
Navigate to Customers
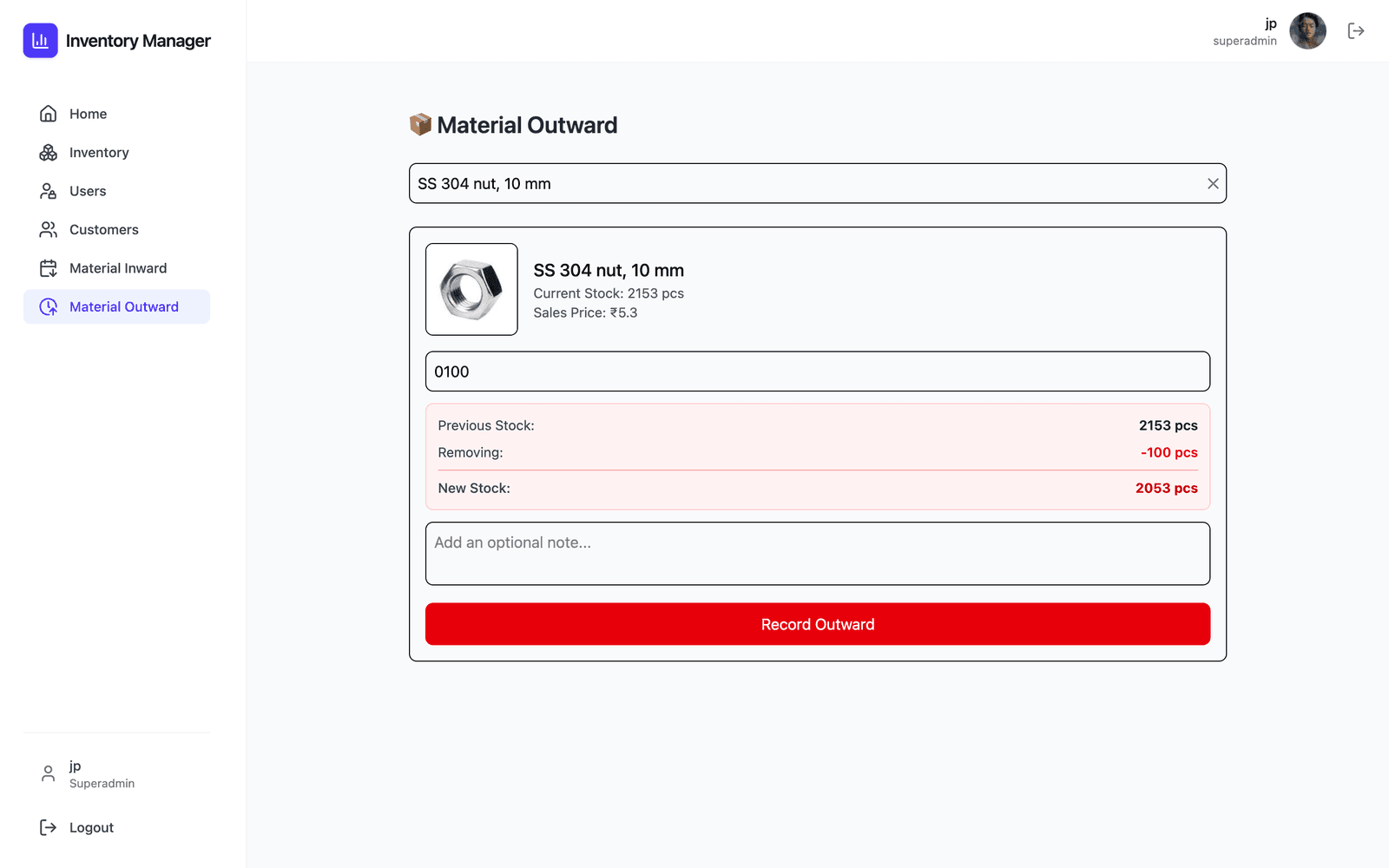116,230
